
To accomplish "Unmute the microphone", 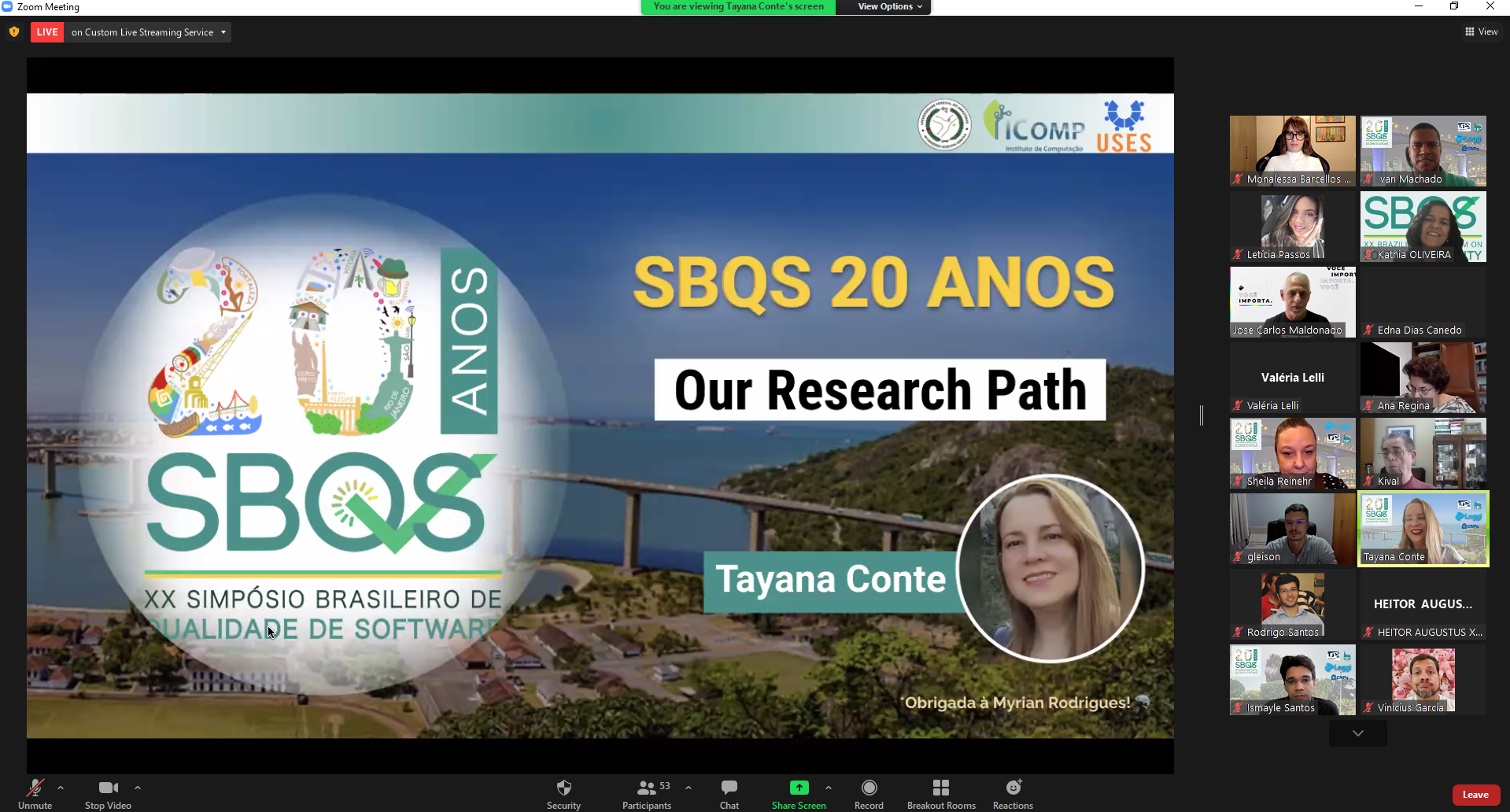I will (35, 793).
